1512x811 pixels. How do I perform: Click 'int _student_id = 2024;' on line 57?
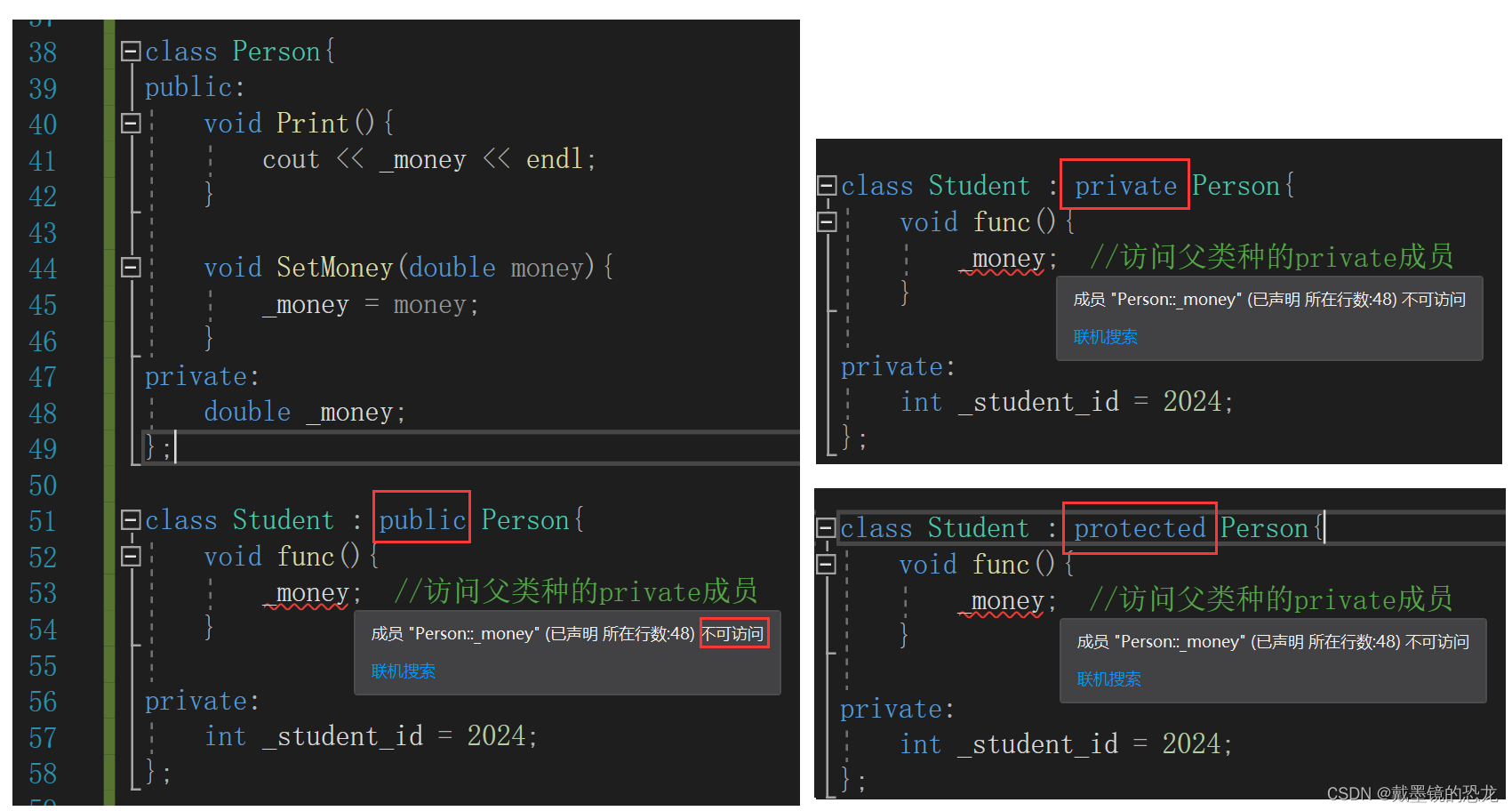click(x=371, y=736)
